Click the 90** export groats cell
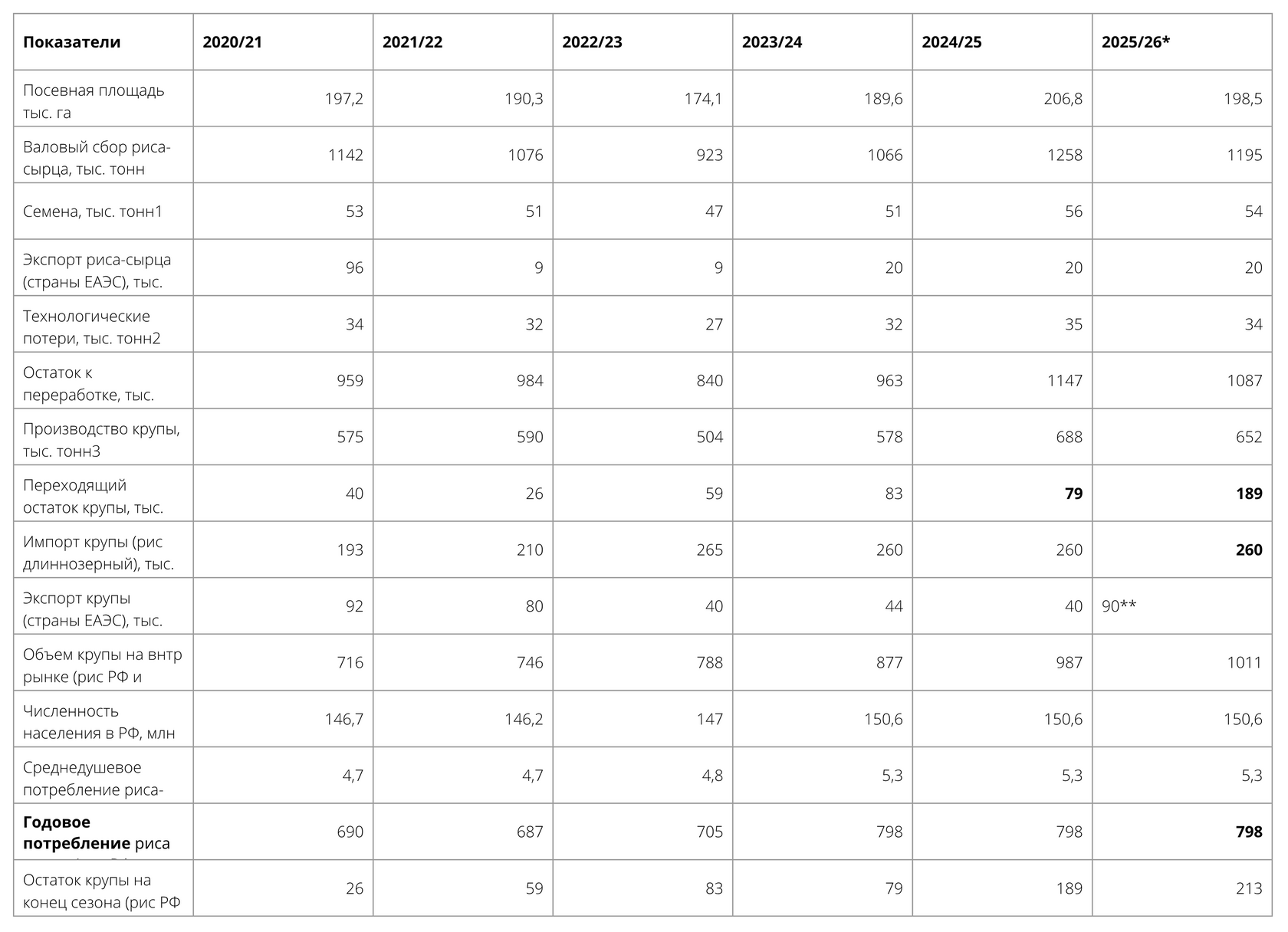Viewport: 1288px width, 932px height. pos(1119,606)
